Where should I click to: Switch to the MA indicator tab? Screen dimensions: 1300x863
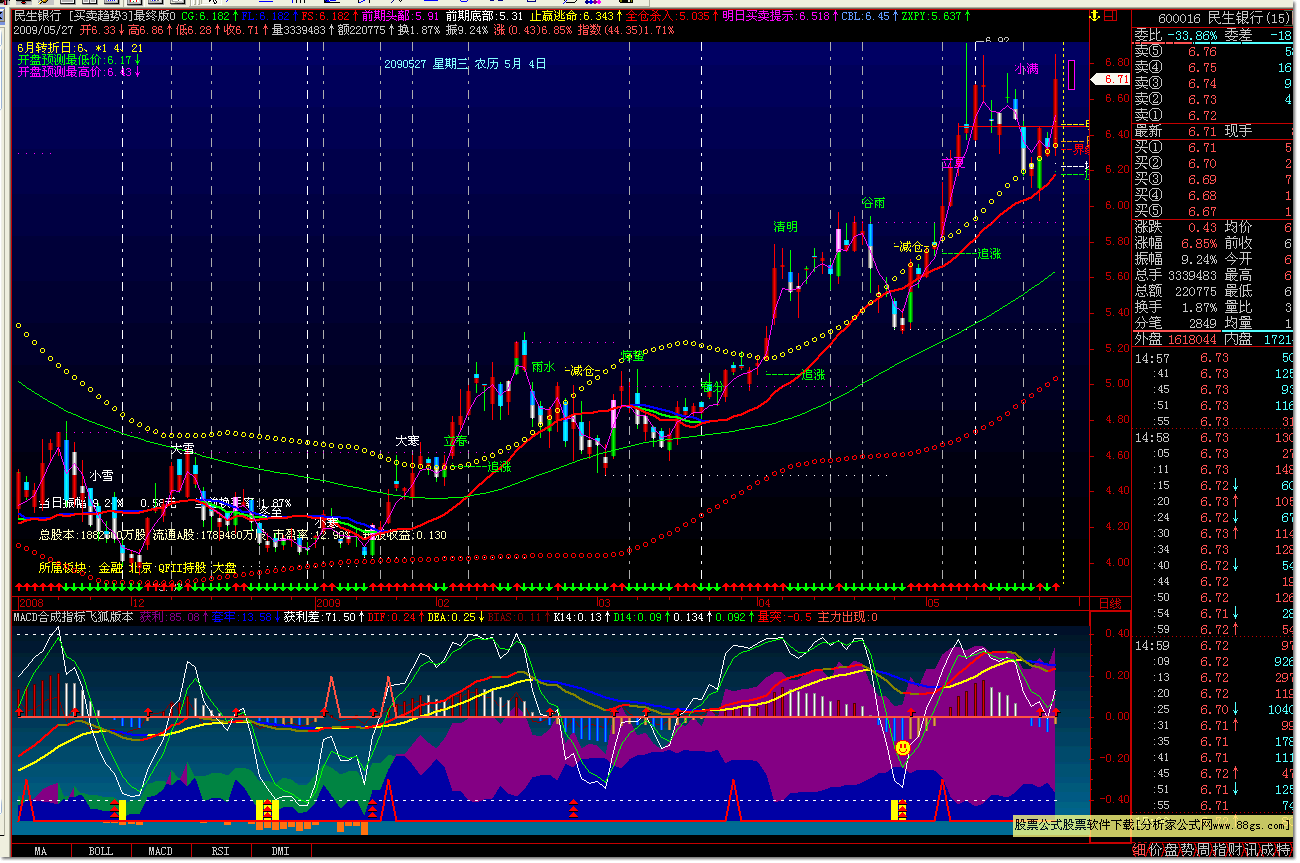coord(41,852)
